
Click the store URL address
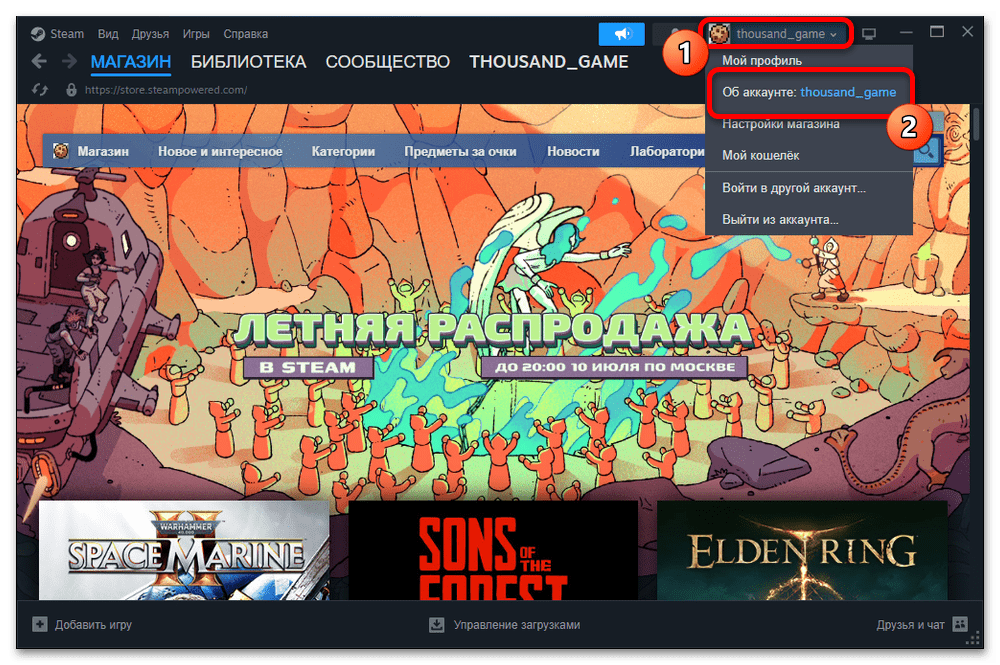(x=166, y=90)
